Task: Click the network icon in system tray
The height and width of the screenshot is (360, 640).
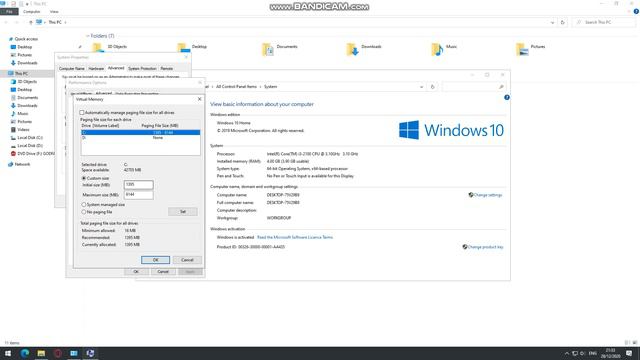Action: click(575, 353)
